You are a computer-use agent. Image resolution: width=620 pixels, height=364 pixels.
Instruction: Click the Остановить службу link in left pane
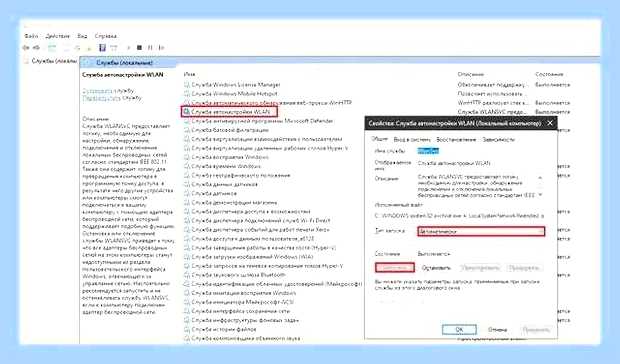click(108, 91)
